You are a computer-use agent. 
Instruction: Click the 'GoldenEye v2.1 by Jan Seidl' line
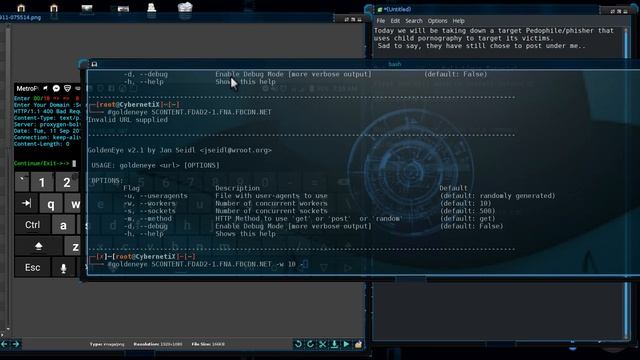[x=180, y=150]
